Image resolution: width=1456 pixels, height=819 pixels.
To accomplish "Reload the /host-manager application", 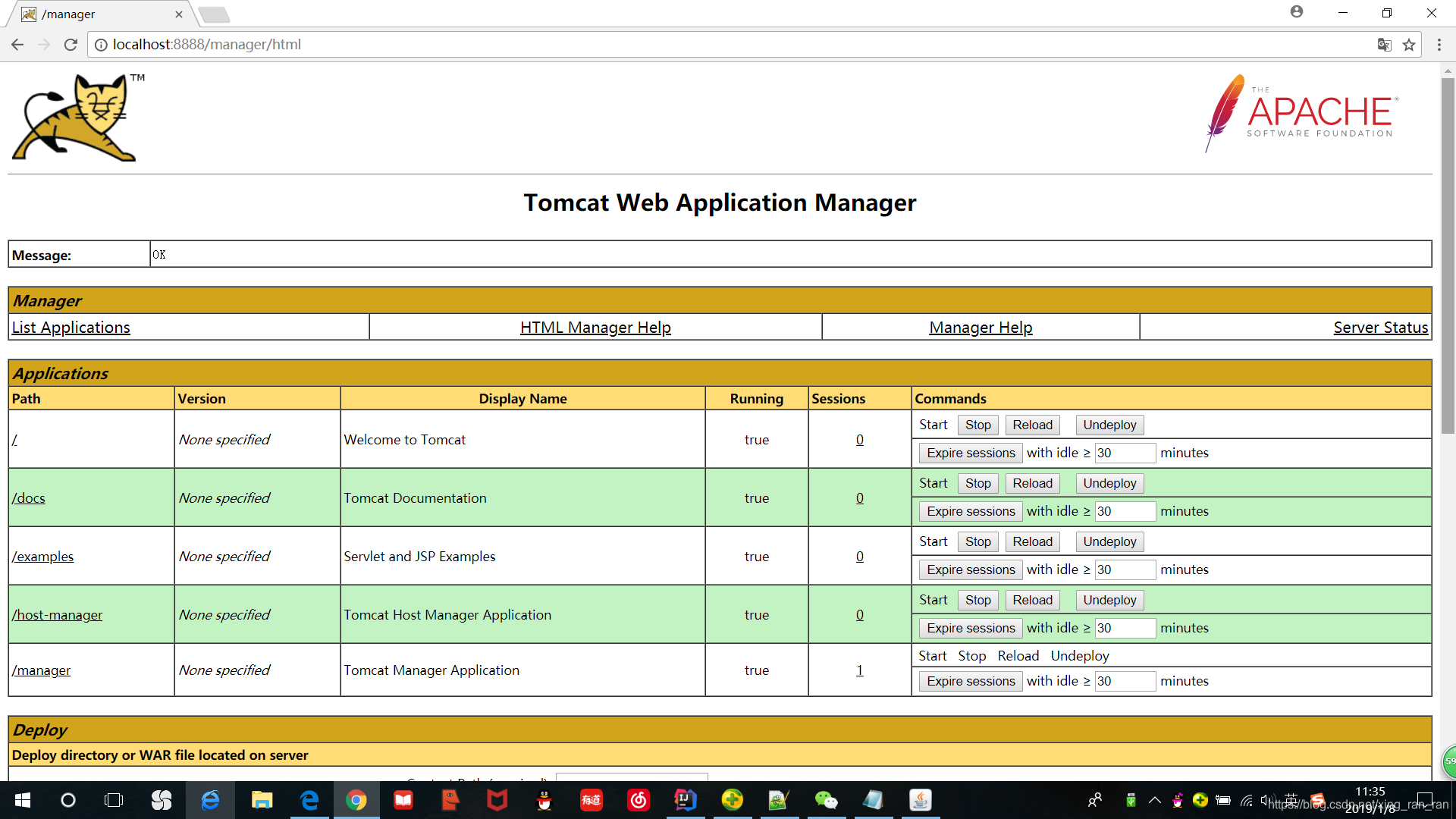I will [1032, 601].
